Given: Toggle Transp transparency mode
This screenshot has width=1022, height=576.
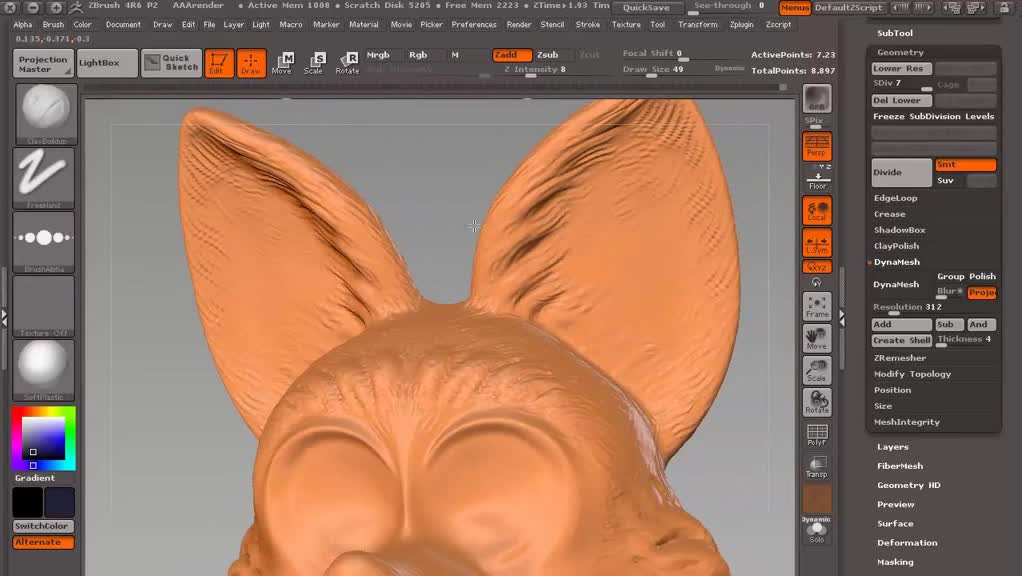Looking at the screenshot, I should pyautogui.click(x=817, y=467).
